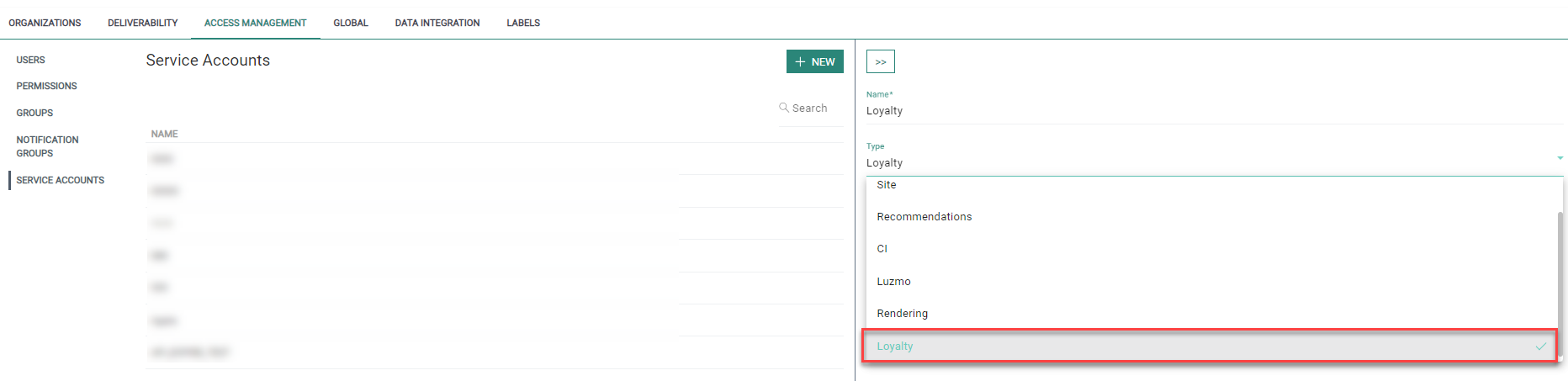Select the highlighted Loyalty option
Image resolution: width=1568 pixels, height=381 pixels.
(895, 347)
